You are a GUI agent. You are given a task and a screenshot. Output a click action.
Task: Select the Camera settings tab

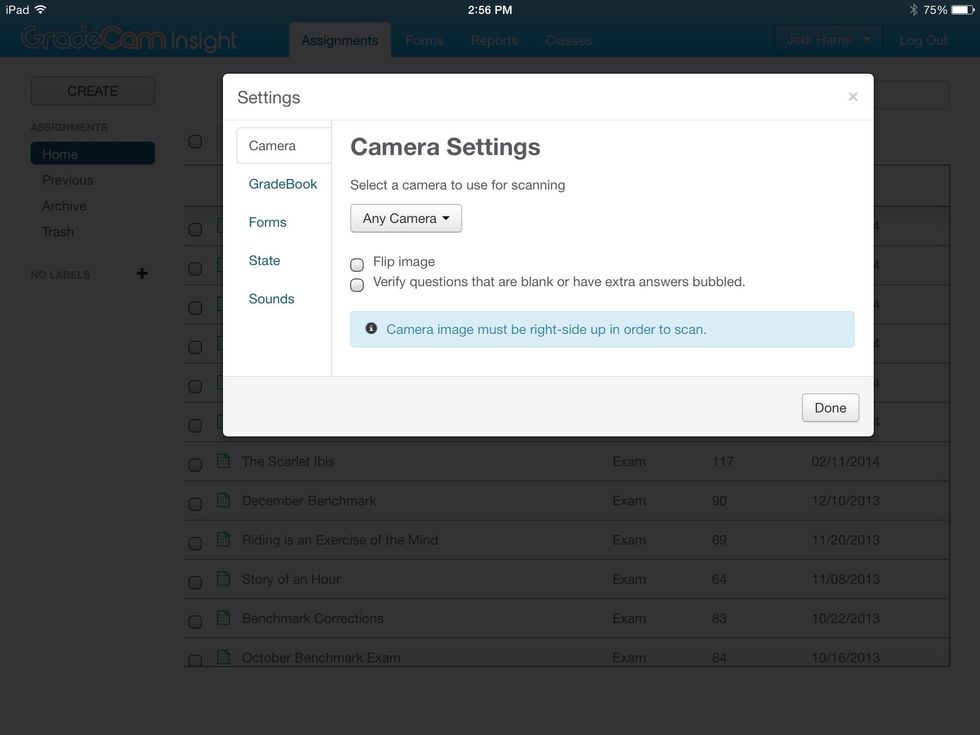tap(283, 146)
